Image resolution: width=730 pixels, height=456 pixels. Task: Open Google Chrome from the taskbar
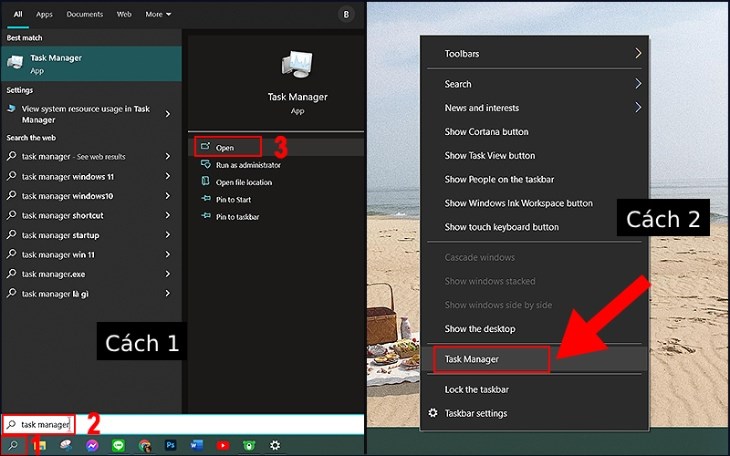pos(145,446)
